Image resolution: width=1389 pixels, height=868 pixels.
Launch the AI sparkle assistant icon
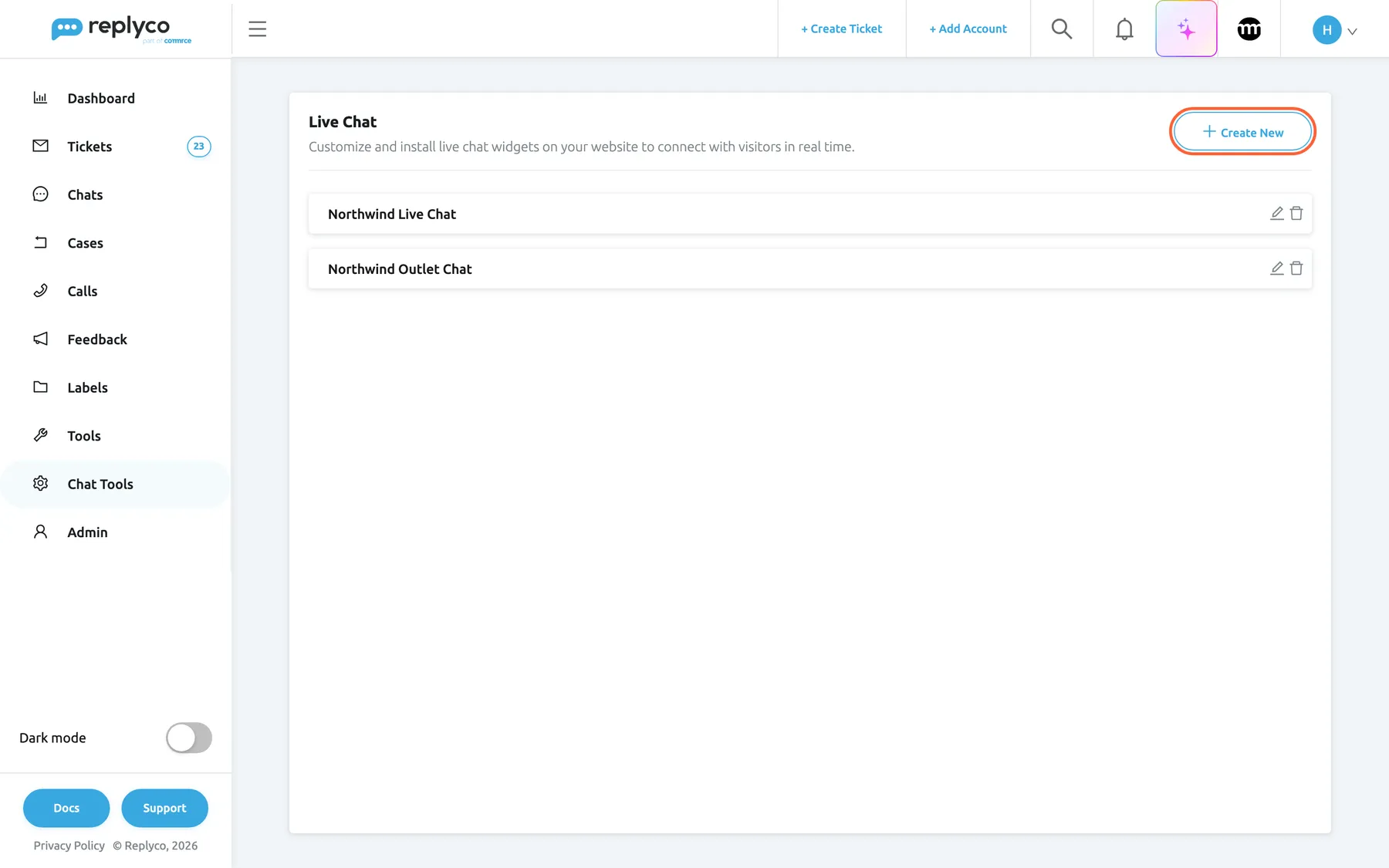[x=1186, y=29]
